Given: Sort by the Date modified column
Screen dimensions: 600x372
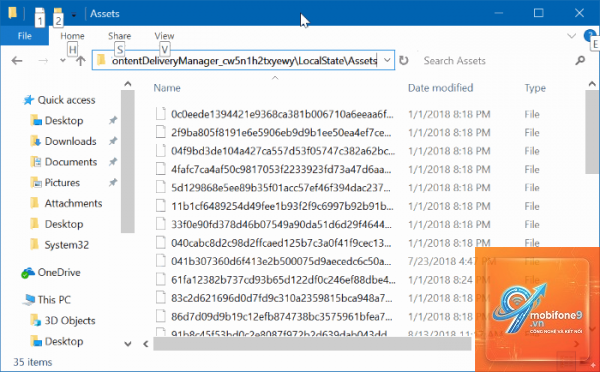Looking at the screenshot, I should click(440, 88).
